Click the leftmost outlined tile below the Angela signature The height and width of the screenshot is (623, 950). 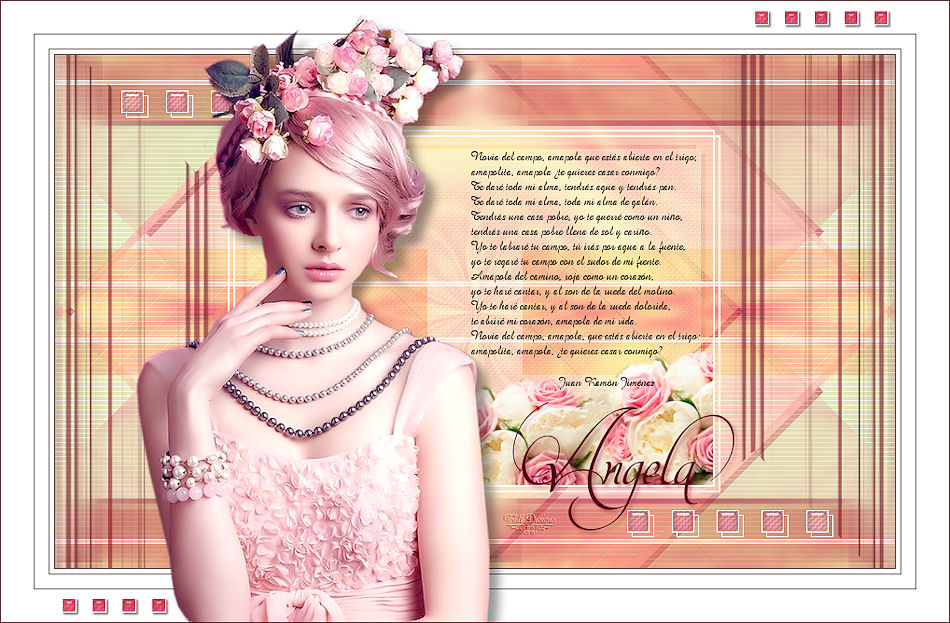tap(639, 522)
